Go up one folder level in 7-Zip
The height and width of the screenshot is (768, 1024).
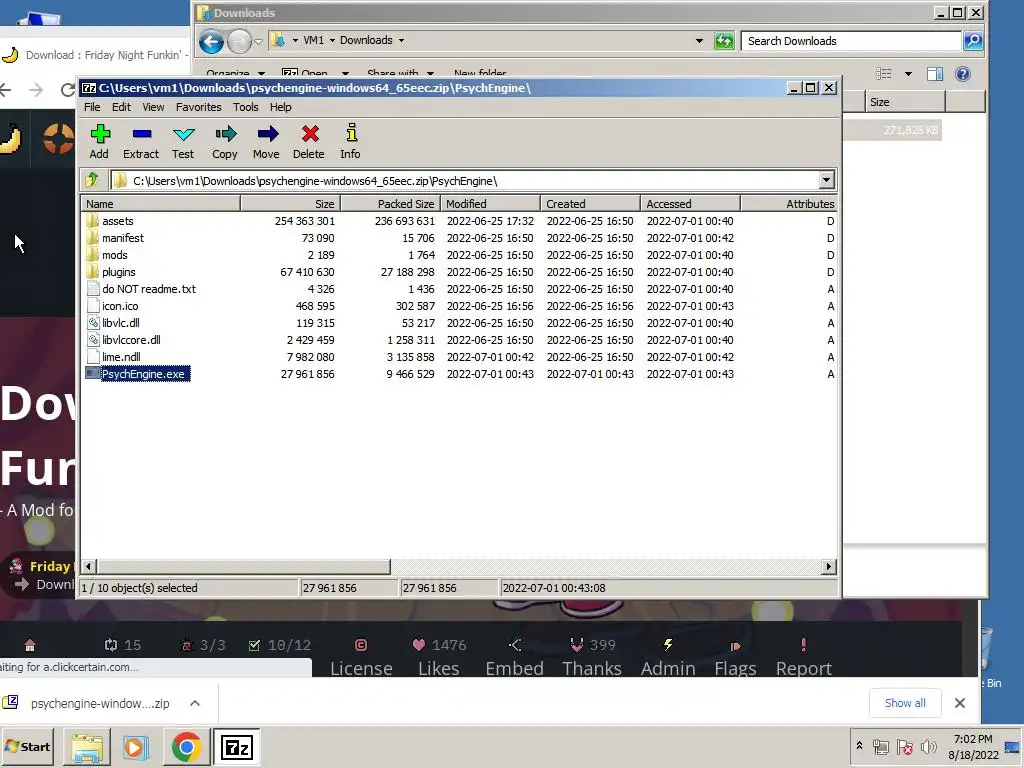pyautogui.click(x=92, y=180)
